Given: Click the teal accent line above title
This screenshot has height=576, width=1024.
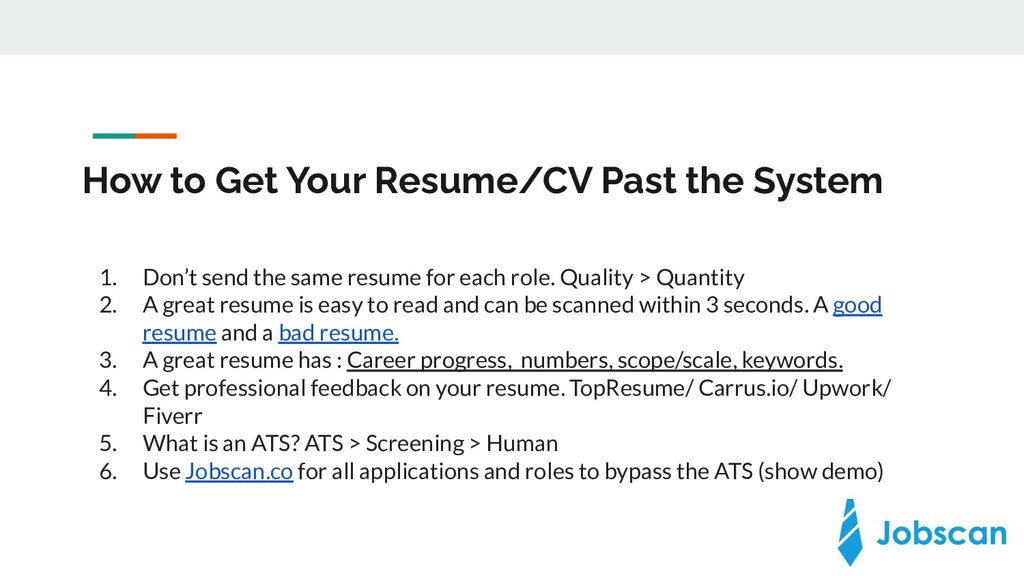Looking at the screenshot, I should pyautogui.click(x=114, y=136).
